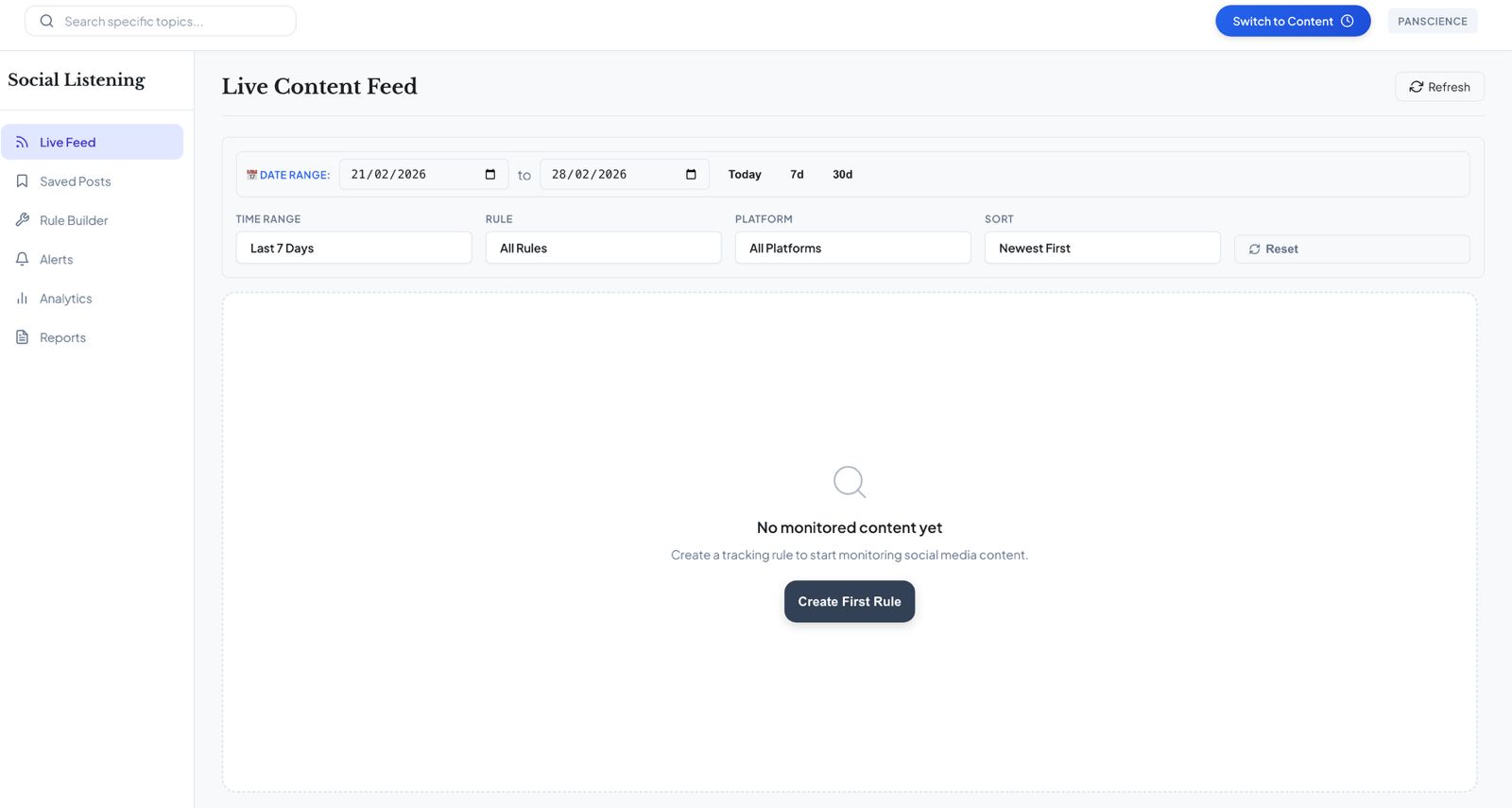Click the Rule Builder wrench icon
The width and height of the screenshot is (1512, 808).
pyautogui.click(x=22, y=220)
